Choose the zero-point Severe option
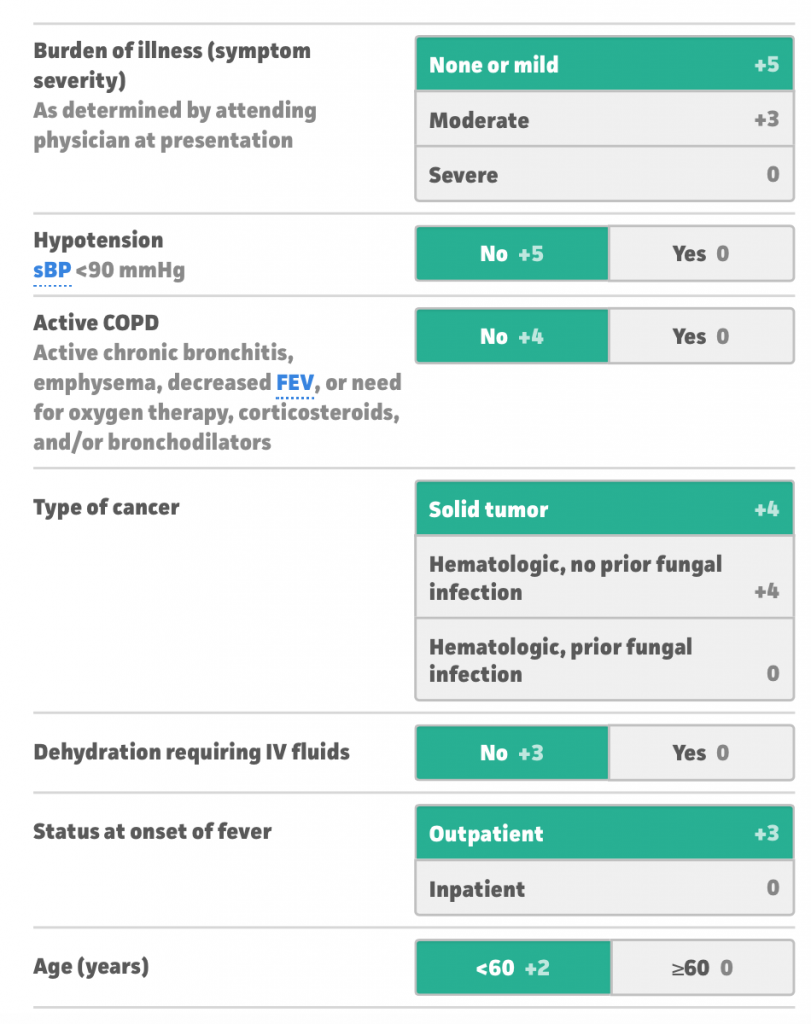The width and height of the screenshot is (811, 1024). (604, 174)
